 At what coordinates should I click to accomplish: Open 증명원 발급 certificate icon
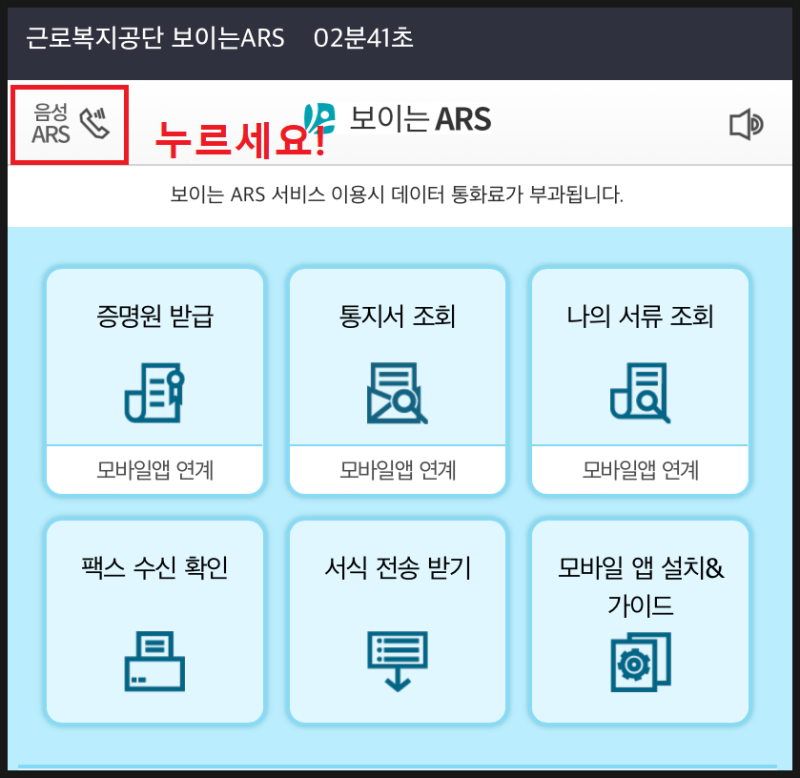pos(155,392)
